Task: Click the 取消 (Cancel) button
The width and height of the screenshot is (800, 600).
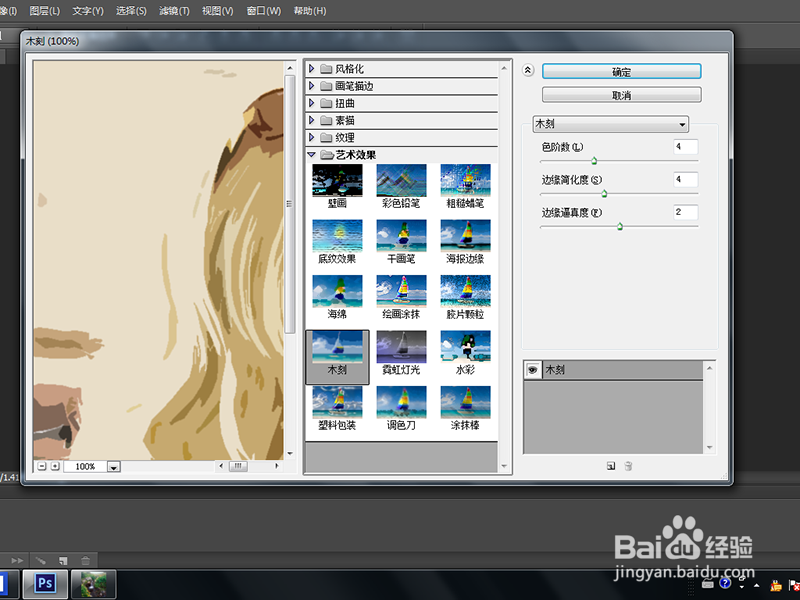Action: click(x=621, y=95)
